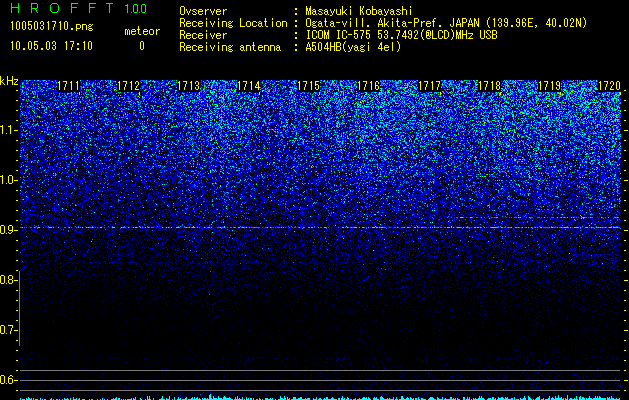Click the 0.9 kHz axis label

coord(8,230)
